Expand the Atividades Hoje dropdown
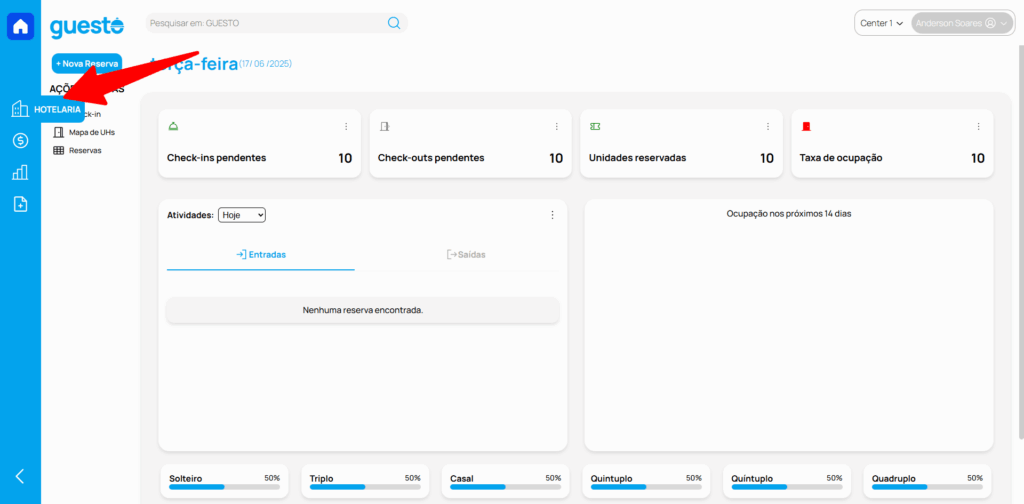This screenshot has width=1024, height=504. [241, 215]
